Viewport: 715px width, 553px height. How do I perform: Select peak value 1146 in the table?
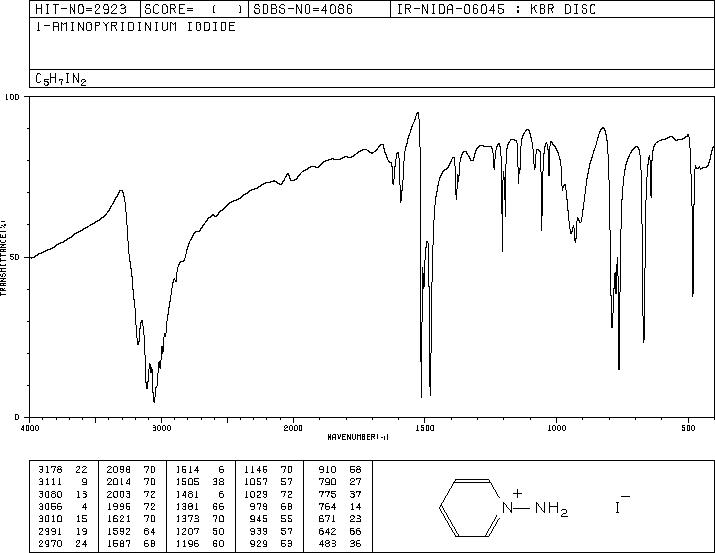(x=256, y=470)
